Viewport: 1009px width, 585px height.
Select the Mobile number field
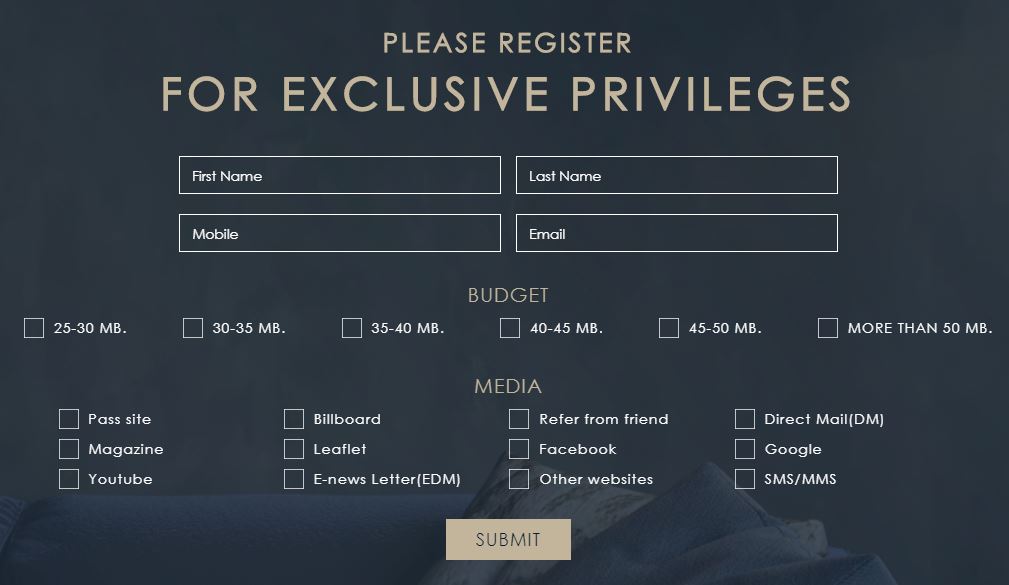tap(339, 233)
